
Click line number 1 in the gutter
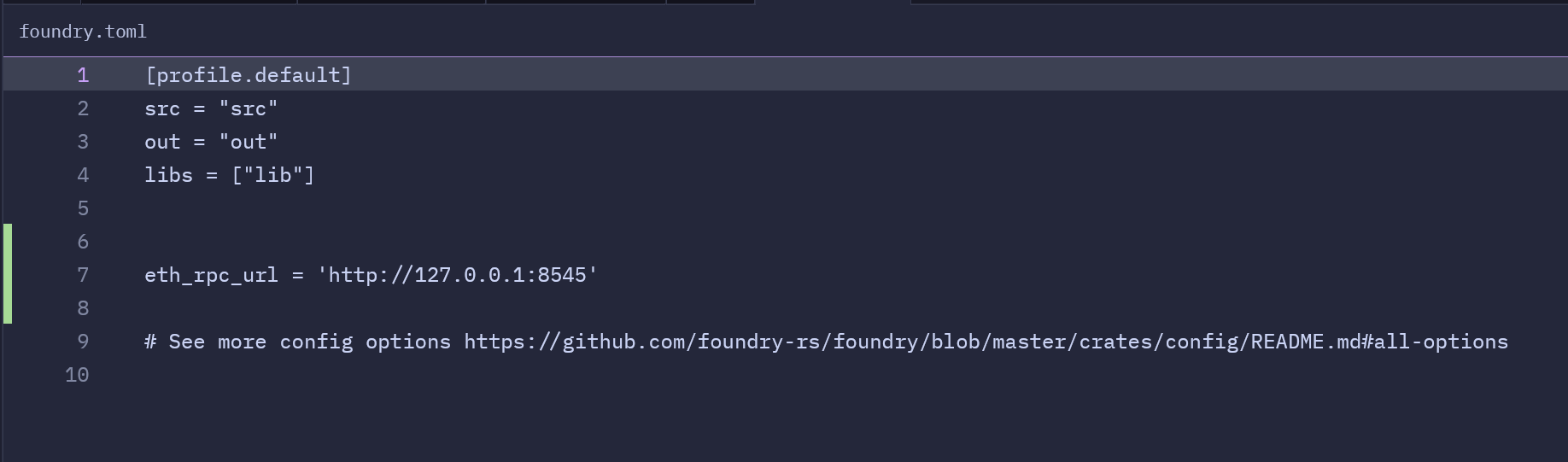coord(83,75)
